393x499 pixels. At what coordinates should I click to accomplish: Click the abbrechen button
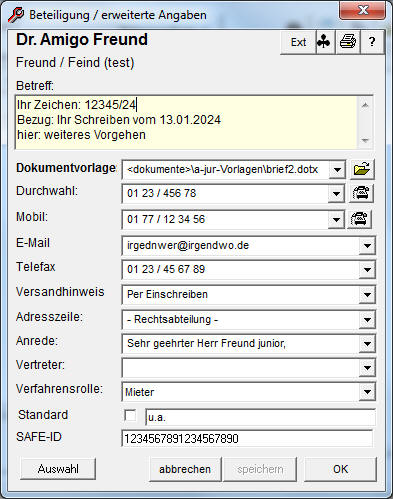185,469
